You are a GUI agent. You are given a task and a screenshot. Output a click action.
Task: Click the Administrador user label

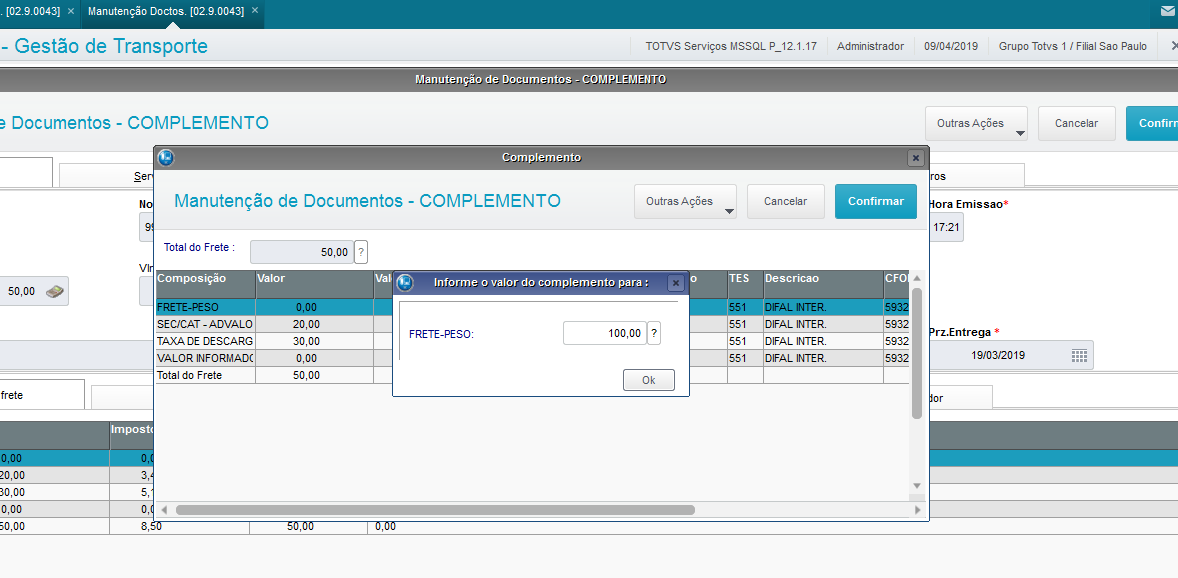870,46
